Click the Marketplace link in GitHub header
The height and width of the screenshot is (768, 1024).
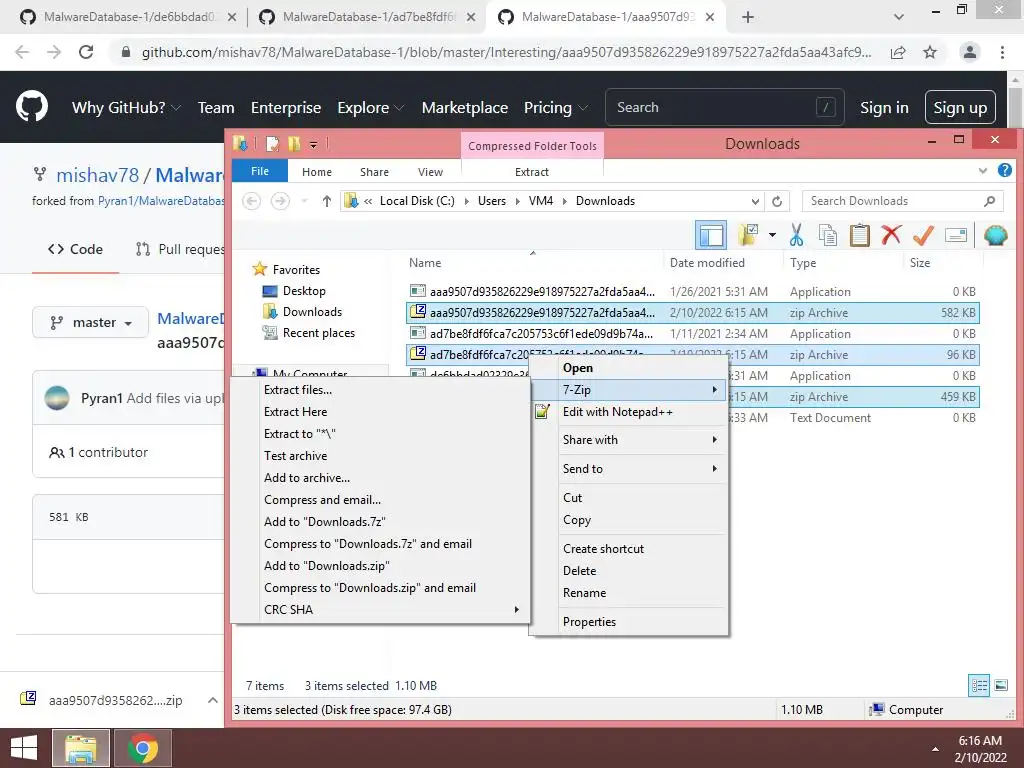point(464,107)
